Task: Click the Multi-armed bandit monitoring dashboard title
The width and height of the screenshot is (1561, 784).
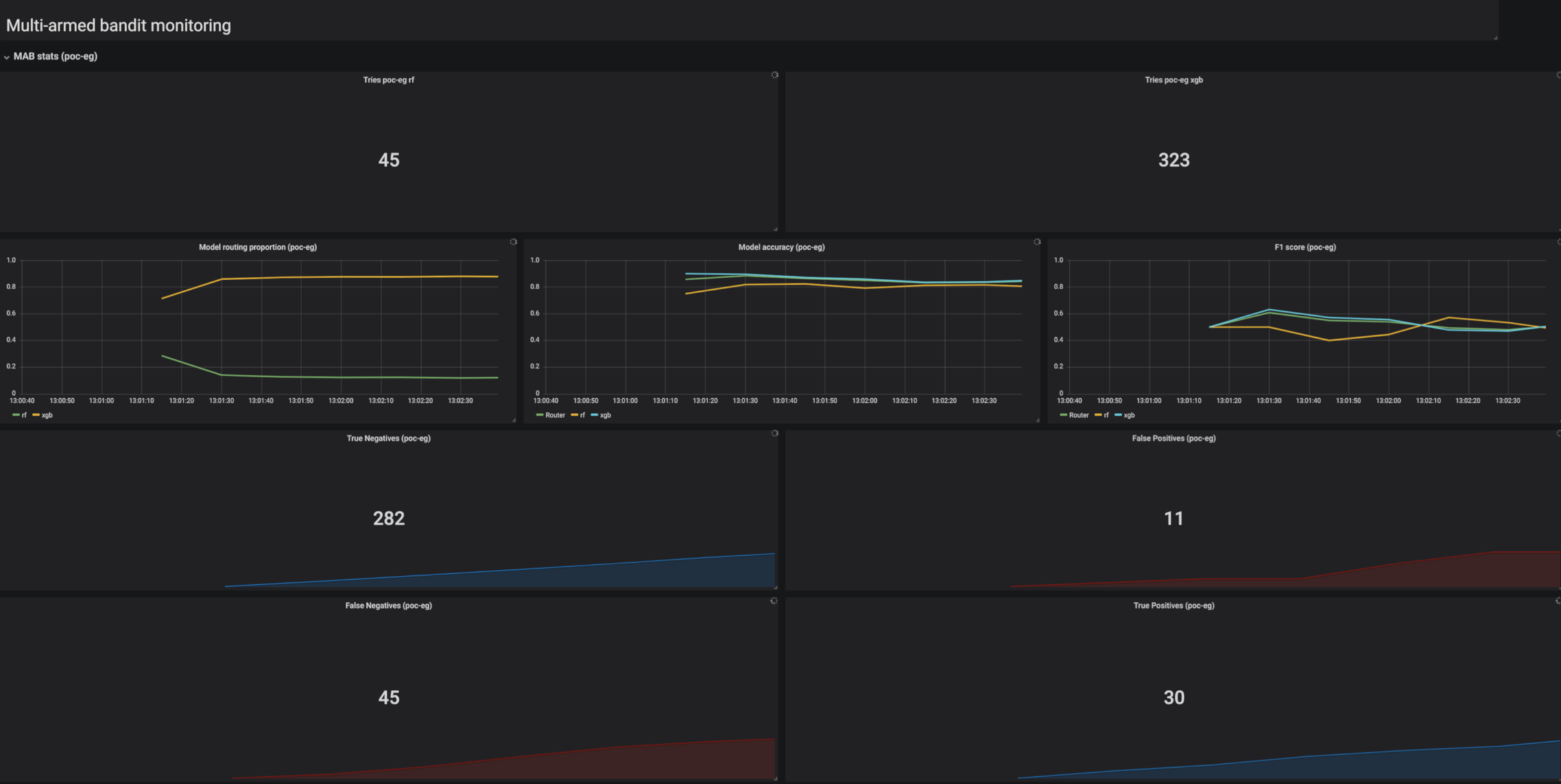Action: tap(118, 25)
